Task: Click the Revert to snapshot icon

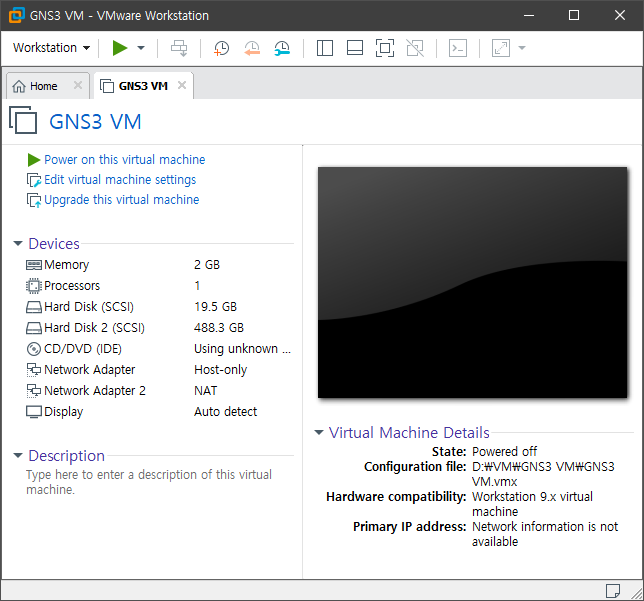Action: pos(252,48)
